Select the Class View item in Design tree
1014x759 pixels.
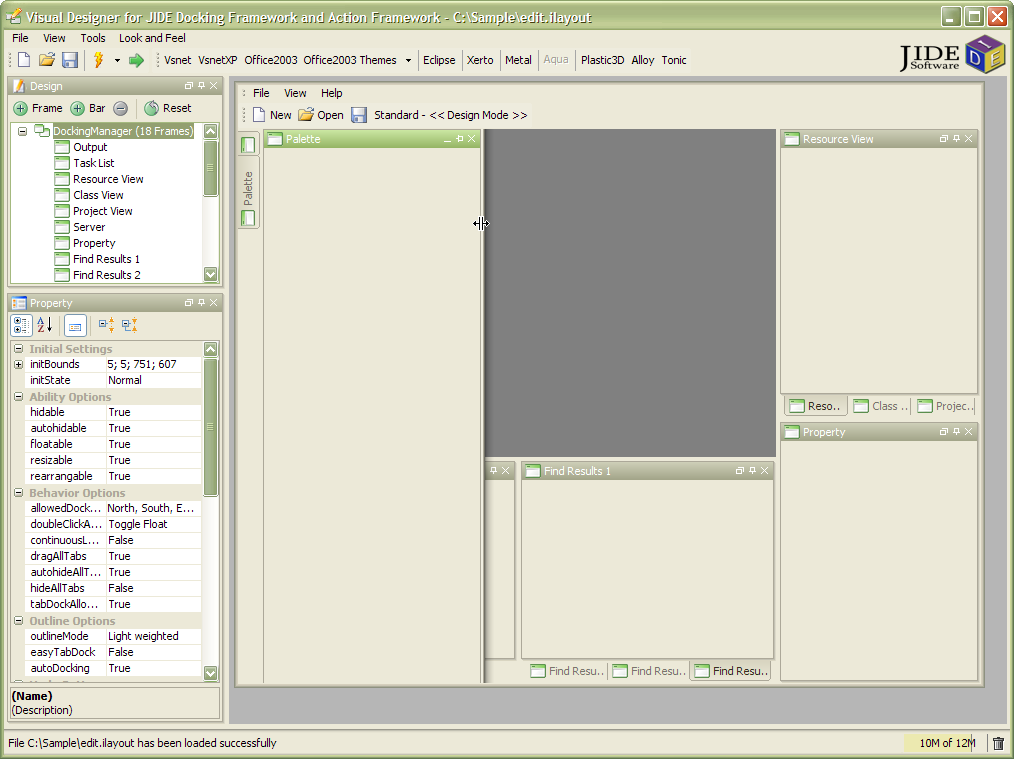(98, 195)
